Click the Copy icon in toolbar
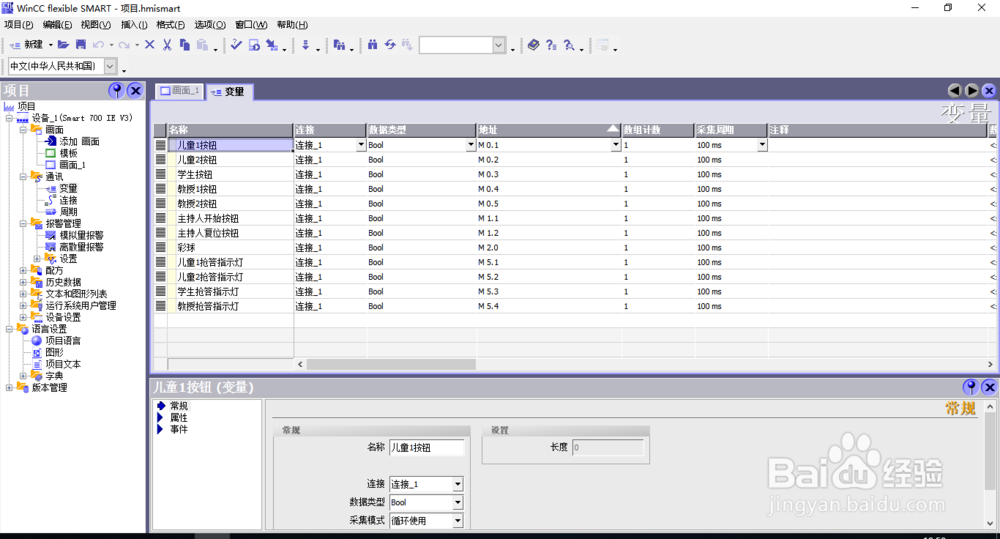The image size is (1000, 539). 185,45
